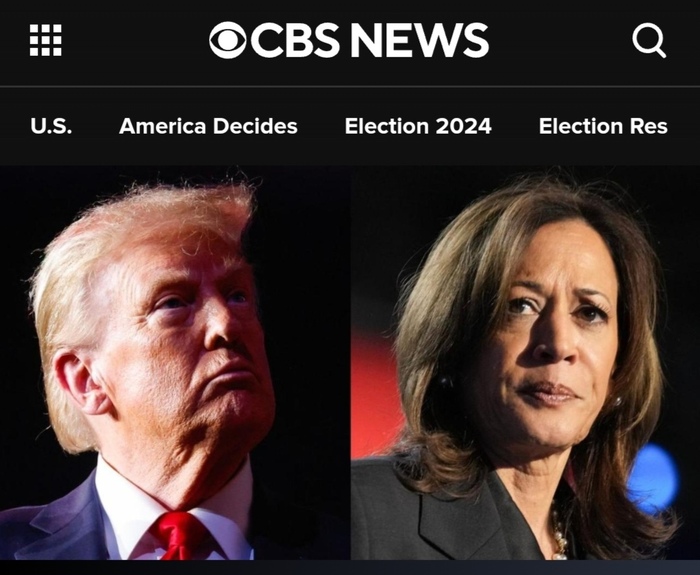Open the grid menu icon
The width and height of the screenshot is (700, 575).
(46, 40)
